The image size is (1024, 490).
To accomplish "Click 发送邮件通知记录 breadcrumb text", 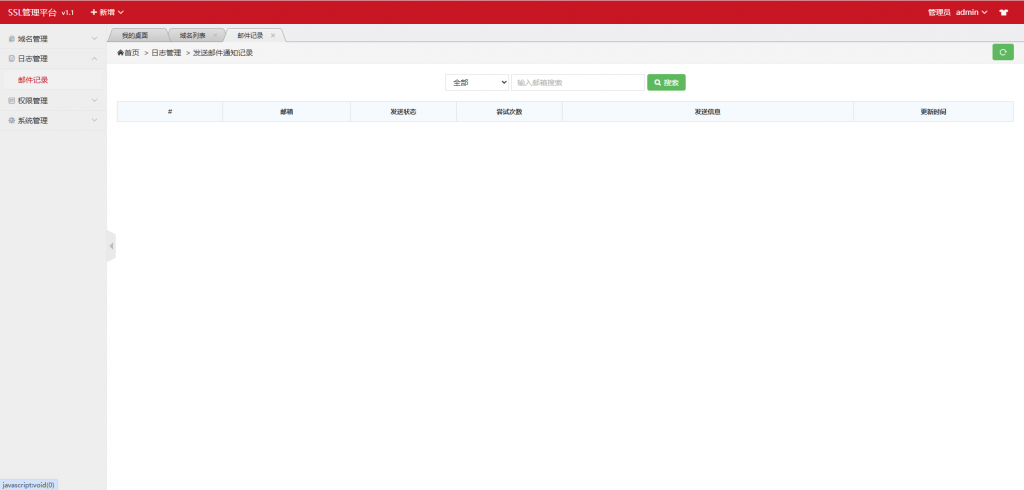I will (223, 53).
